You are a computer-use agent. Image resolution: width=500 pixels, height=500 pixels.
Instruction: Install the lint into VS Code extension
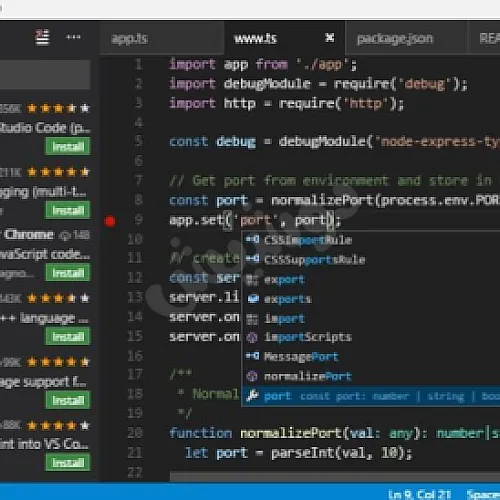coord(68,463)
